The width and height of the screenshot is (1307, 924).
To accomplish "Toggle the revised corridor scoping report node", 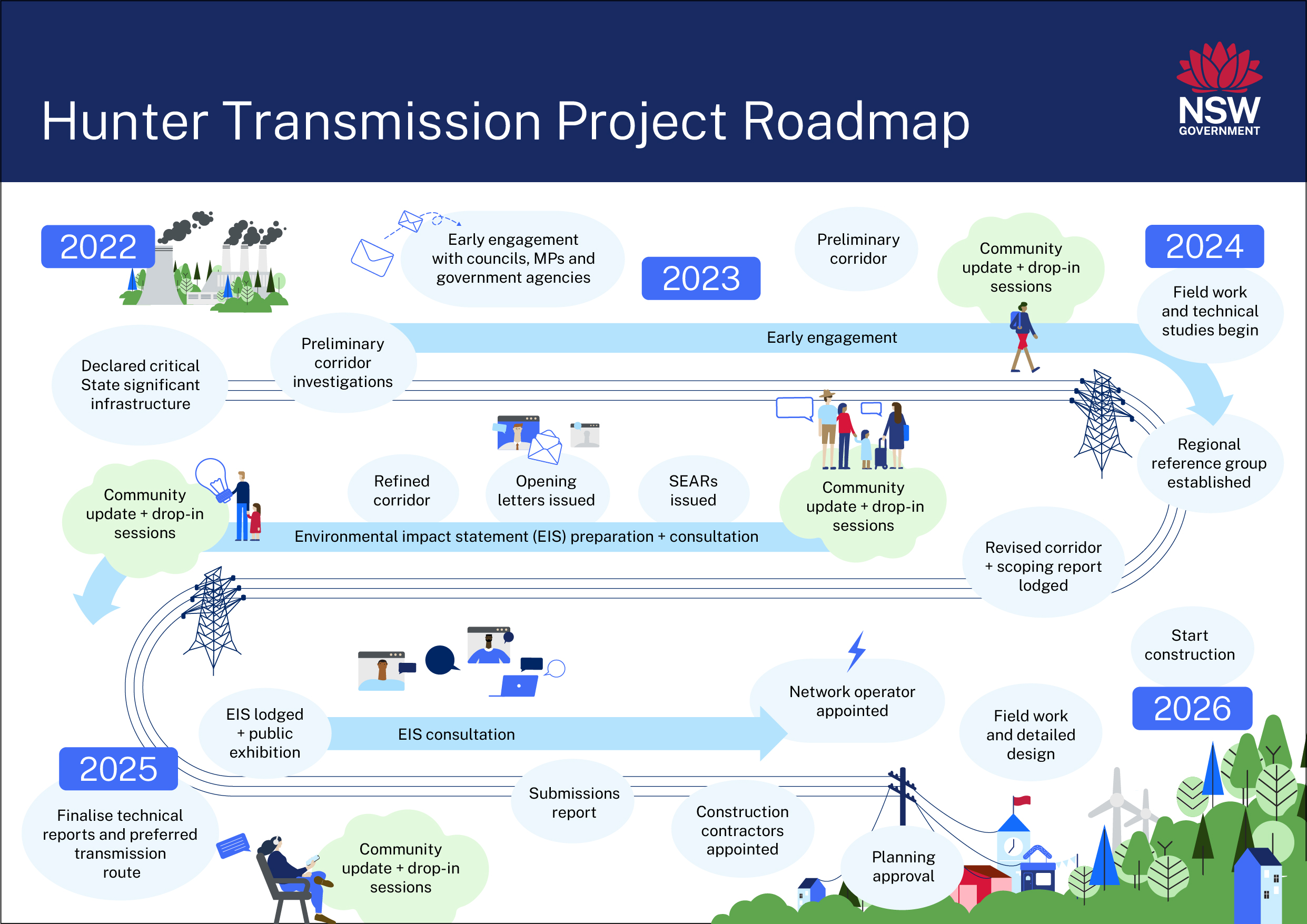I will (x=1046, y=557).
